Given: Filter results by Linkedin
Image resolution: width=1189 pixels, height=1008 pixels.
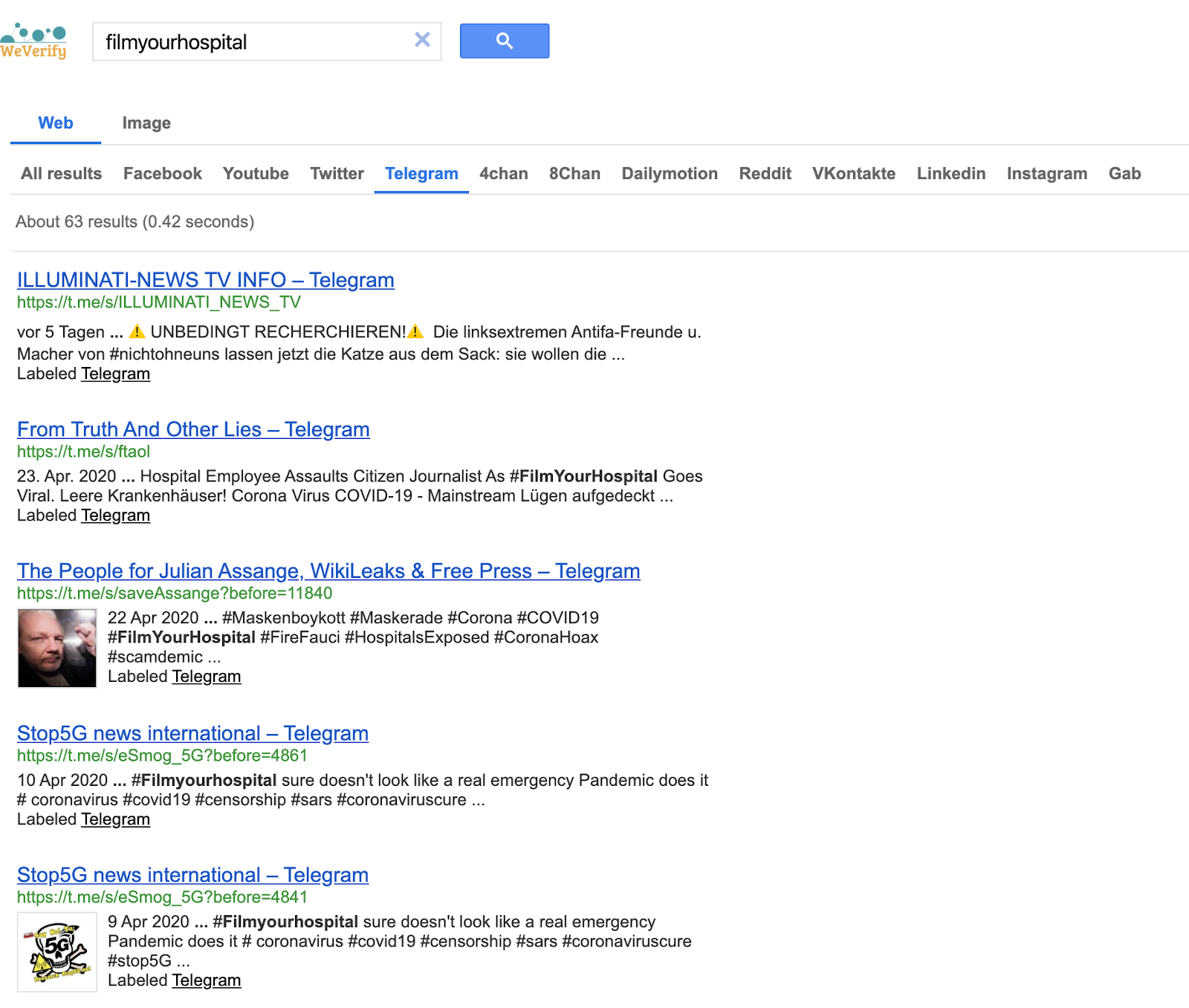Looking at the screenshot, I should pyautogui.click(x=951, y=174).
